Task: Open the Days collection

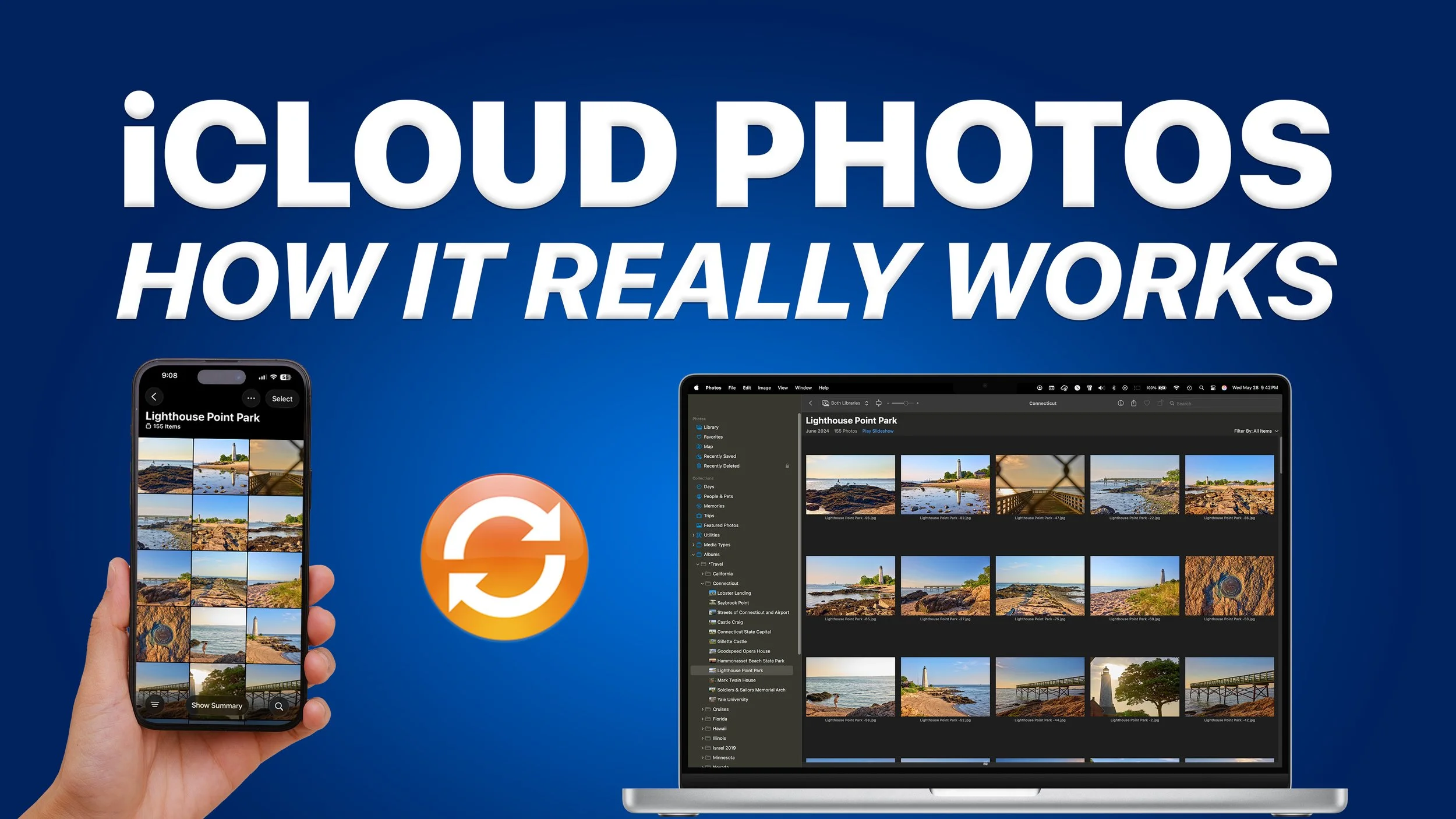Action: pos(705,486)
